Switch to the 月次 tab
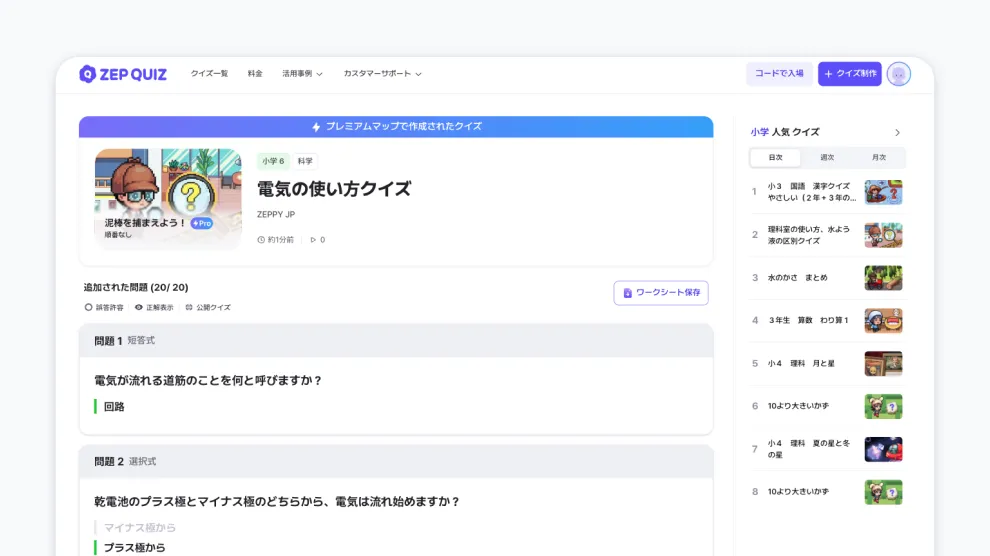Screen dimensions: 990x556 click(x=879, y=158)
